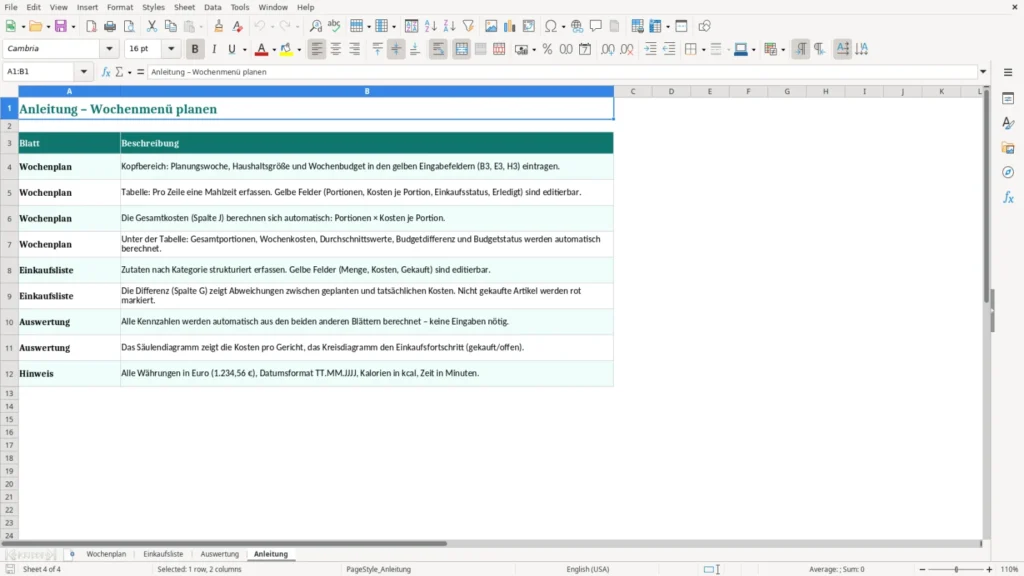Toggle Merge and Center Cells
Viewport: 1024px width, 576px height.
coord(462,49)
